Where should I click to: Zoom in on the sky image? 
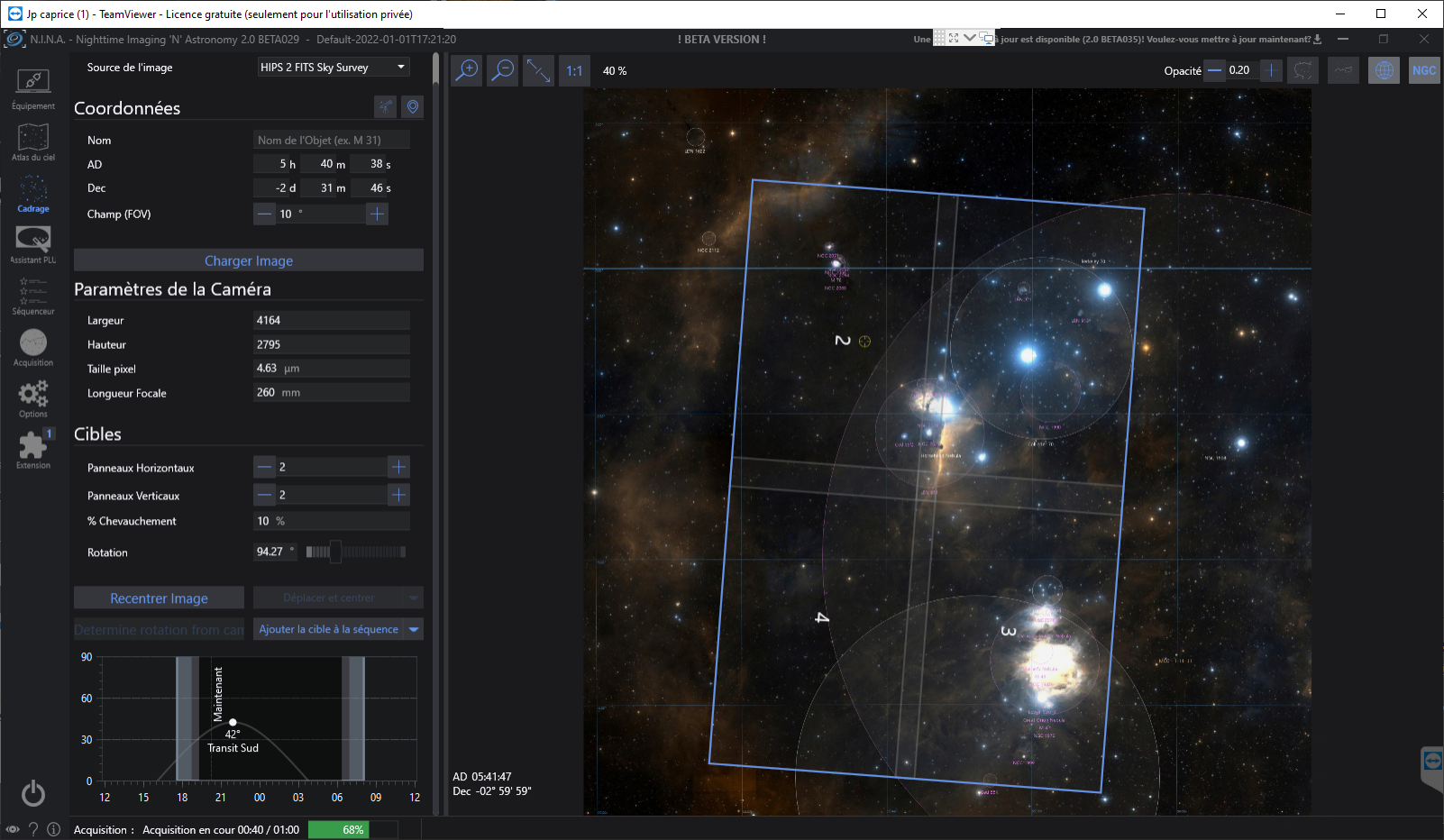click(467, 70)
